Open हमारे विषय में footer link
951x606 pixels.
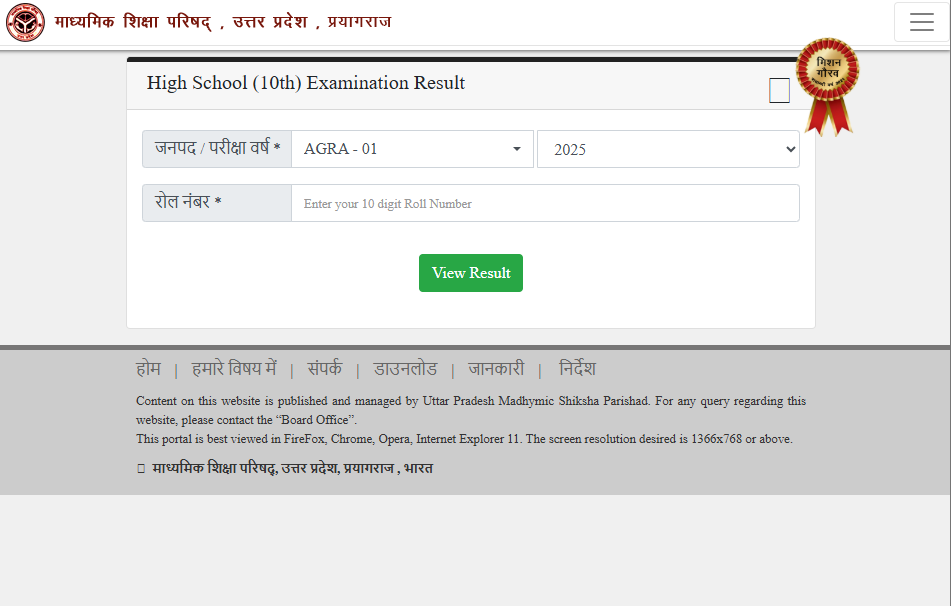(234, 369)
